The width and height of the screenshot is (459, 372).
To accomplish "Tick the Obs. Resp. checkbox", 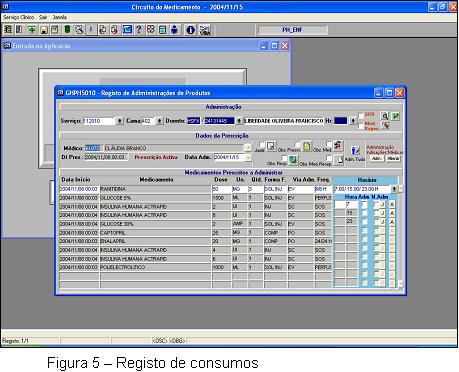I will tap(284, 158).
